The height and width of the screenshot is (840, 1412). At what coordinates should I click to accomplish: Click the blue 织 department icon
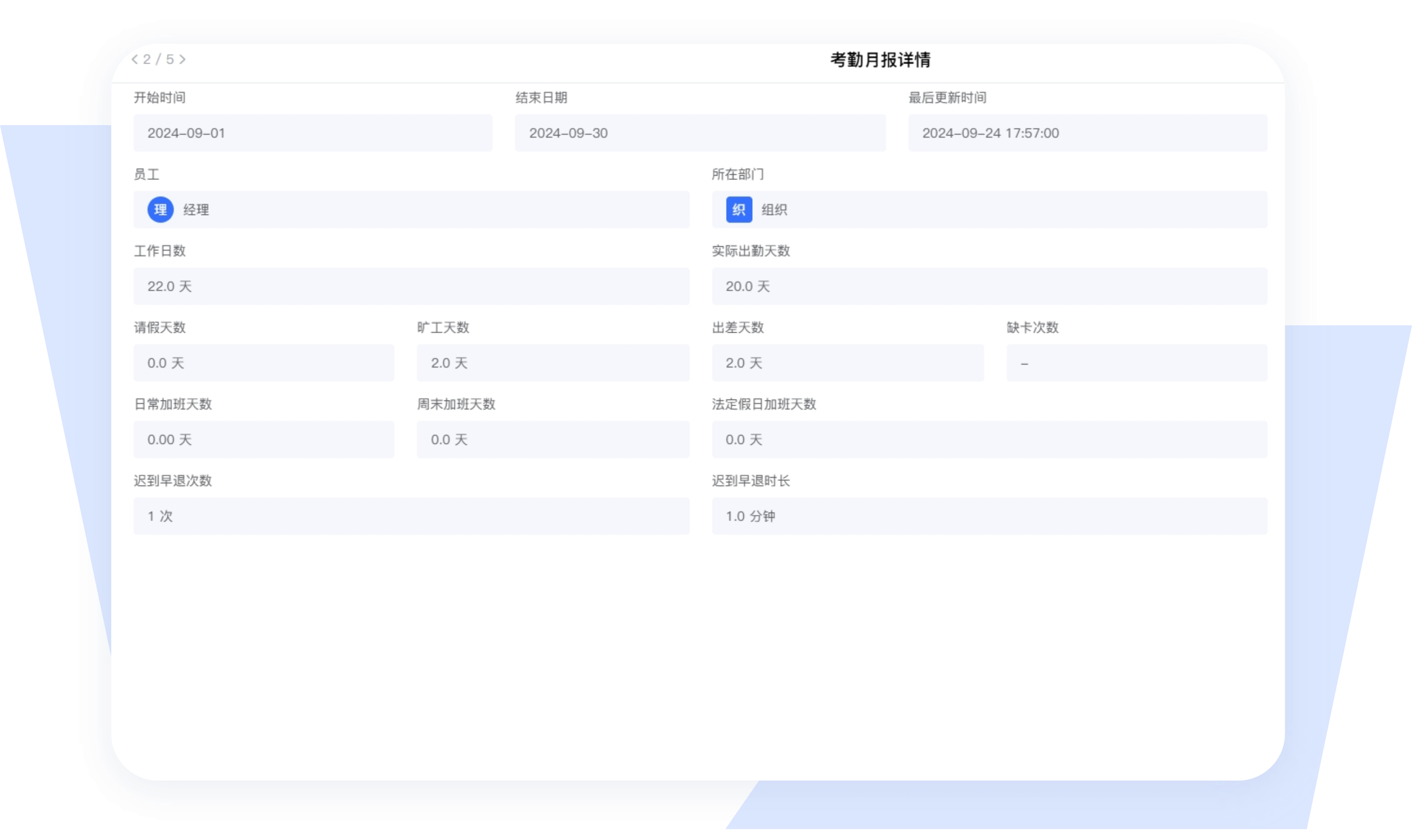739,210
